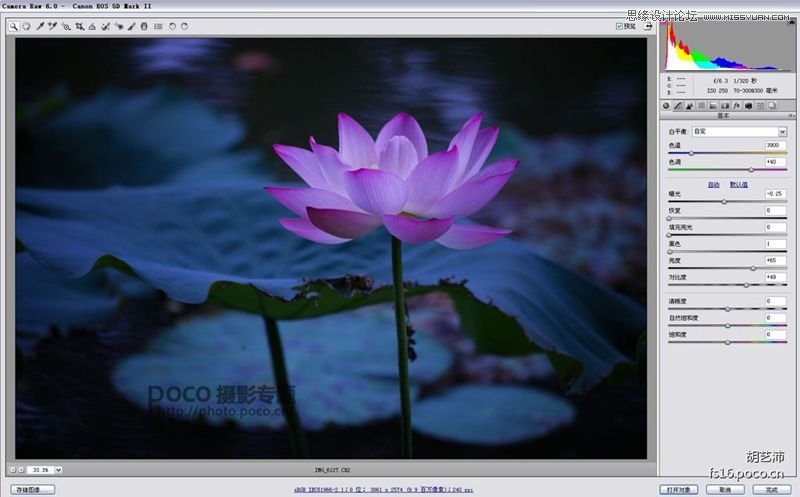Pick the White Balance eyedropper tool
The width and height of the screenshot is (800, 497).
tap(40, 26)
